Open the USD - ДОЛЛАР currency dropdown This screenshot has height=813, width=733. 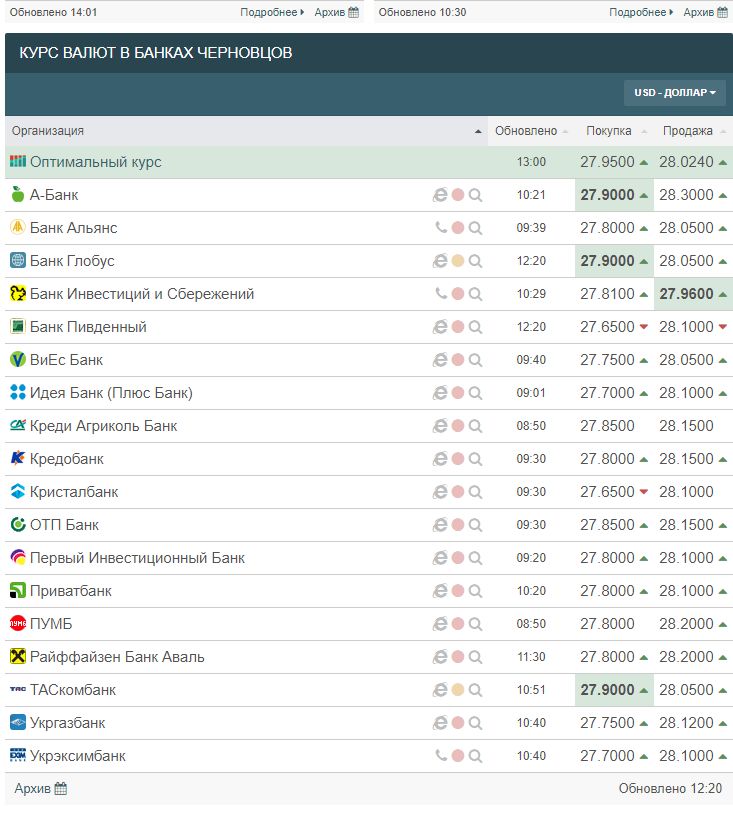point(675,93)
